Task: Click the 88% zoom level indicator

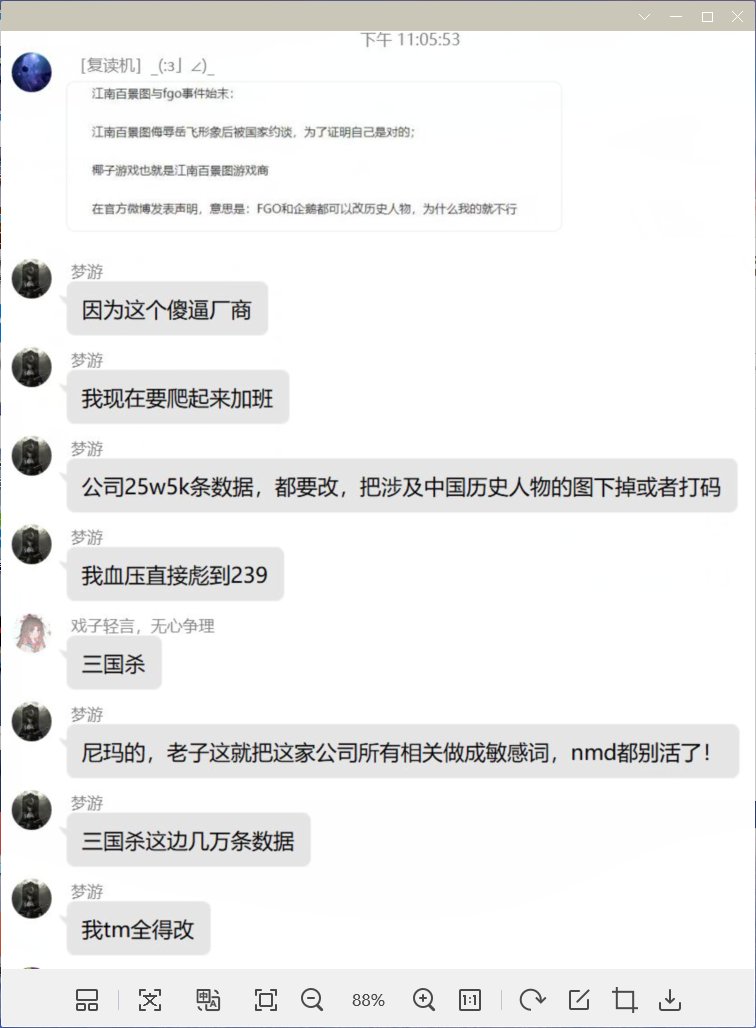Action: 368,1000
